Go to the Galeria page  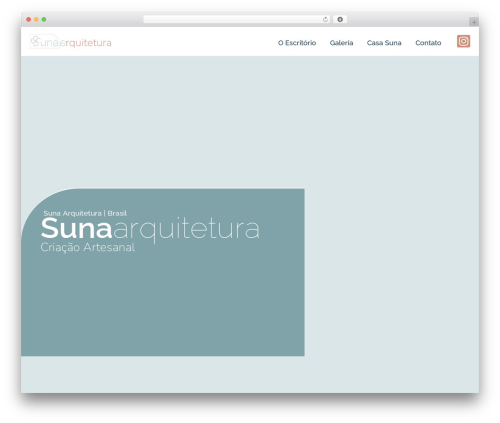click(341, 43)
